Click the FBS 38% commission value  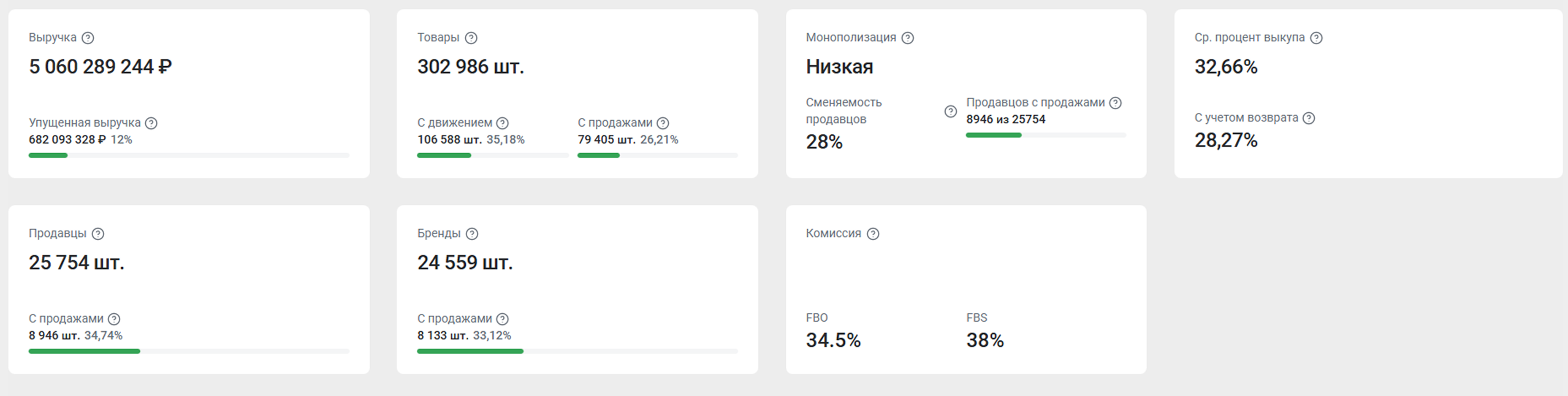click(x=984, y=340)
